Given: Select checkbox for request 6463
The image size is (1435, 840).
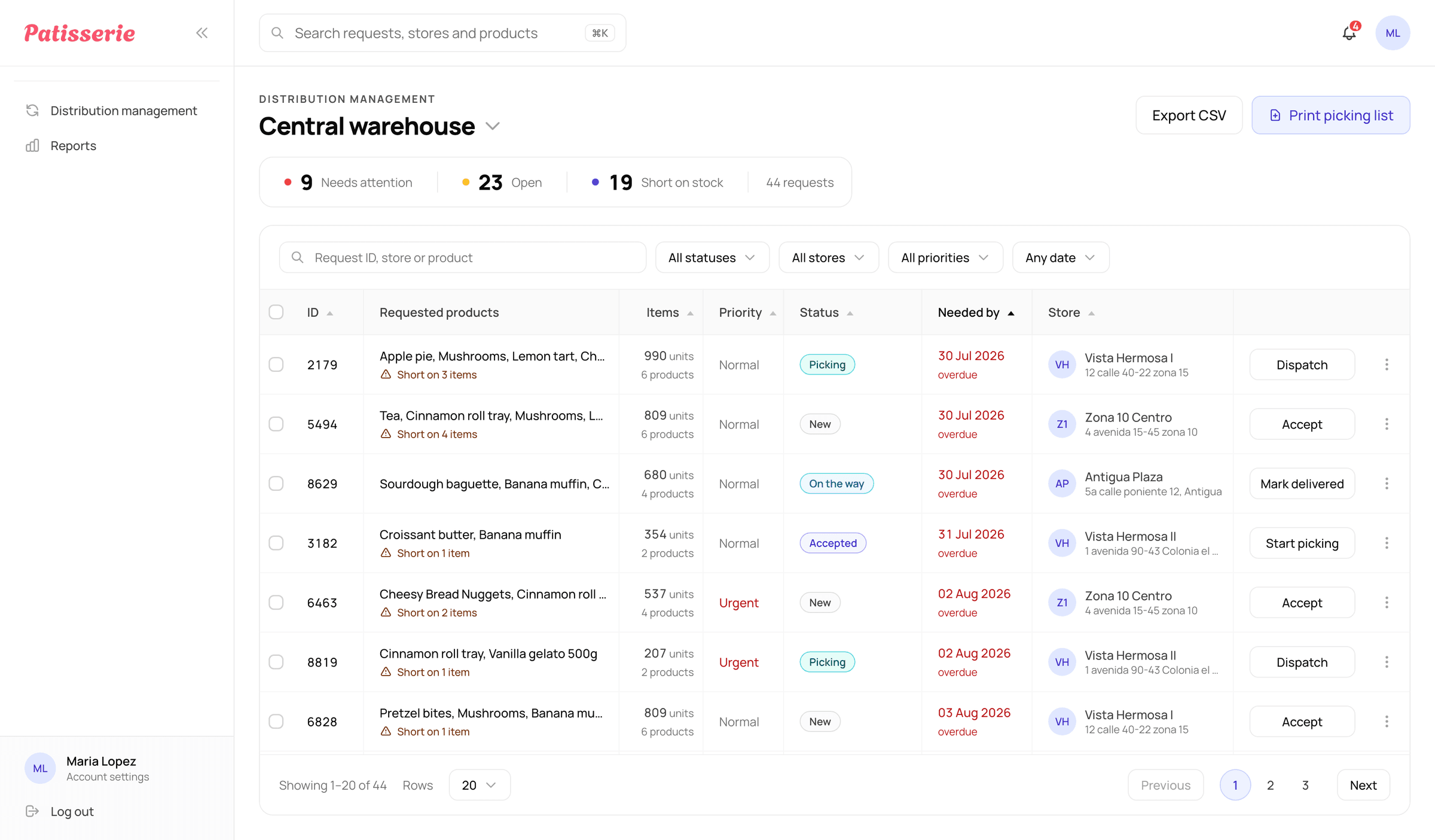Looking at the screenshot, I should (276, 602).
